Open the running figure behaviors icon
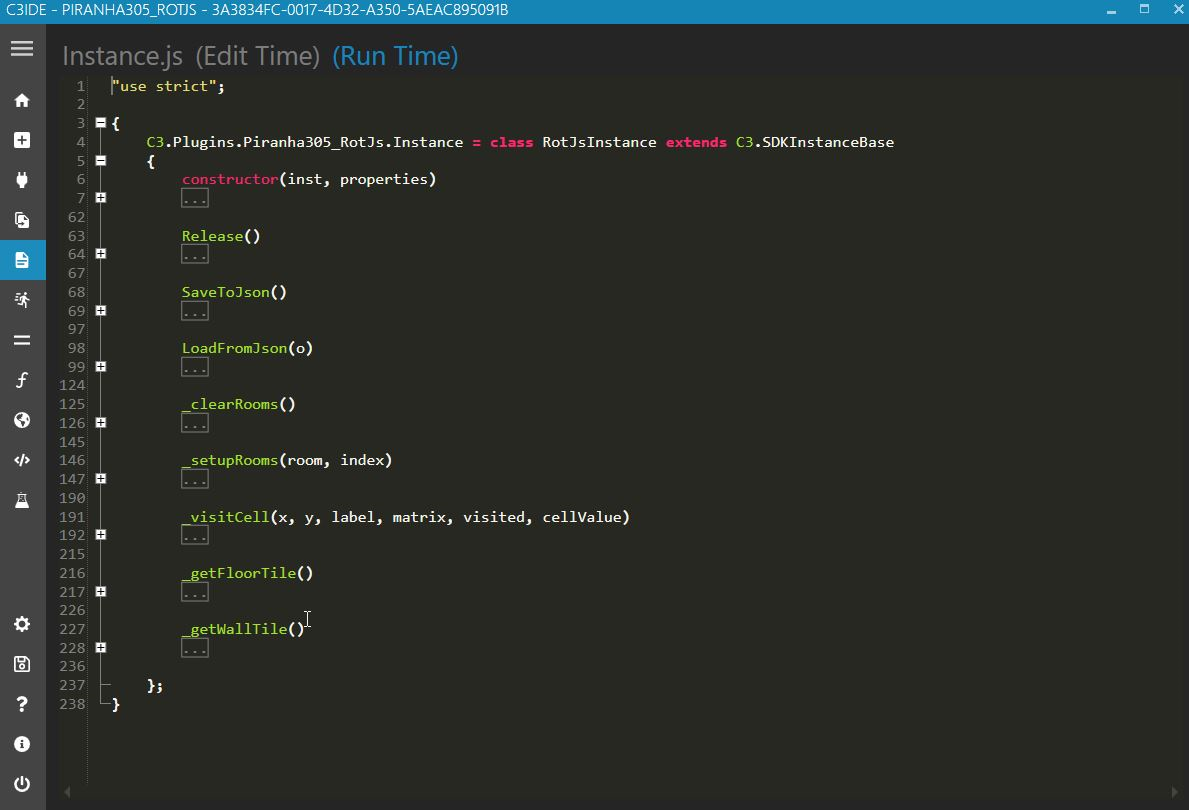The image size is (1189, 810). [22, 300]
